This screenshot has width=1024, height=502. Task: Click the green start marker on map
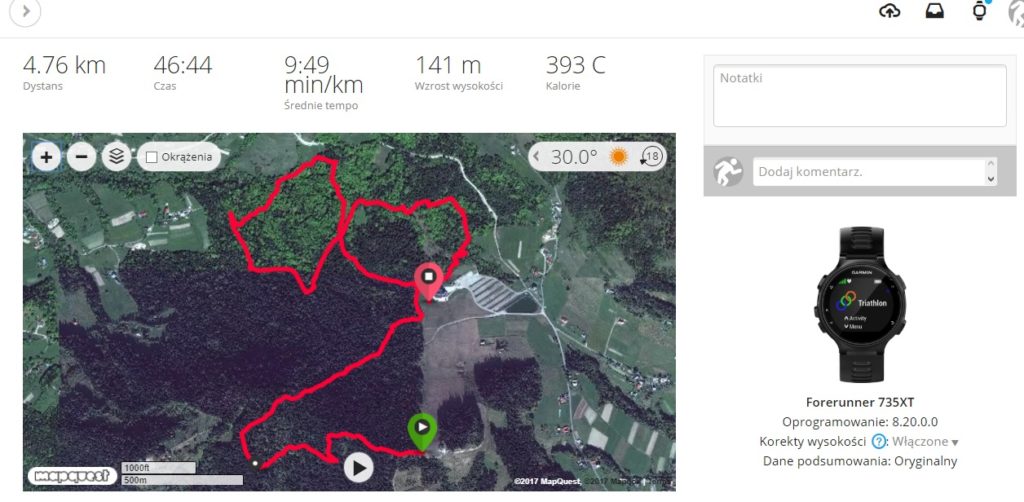(423, 432)
